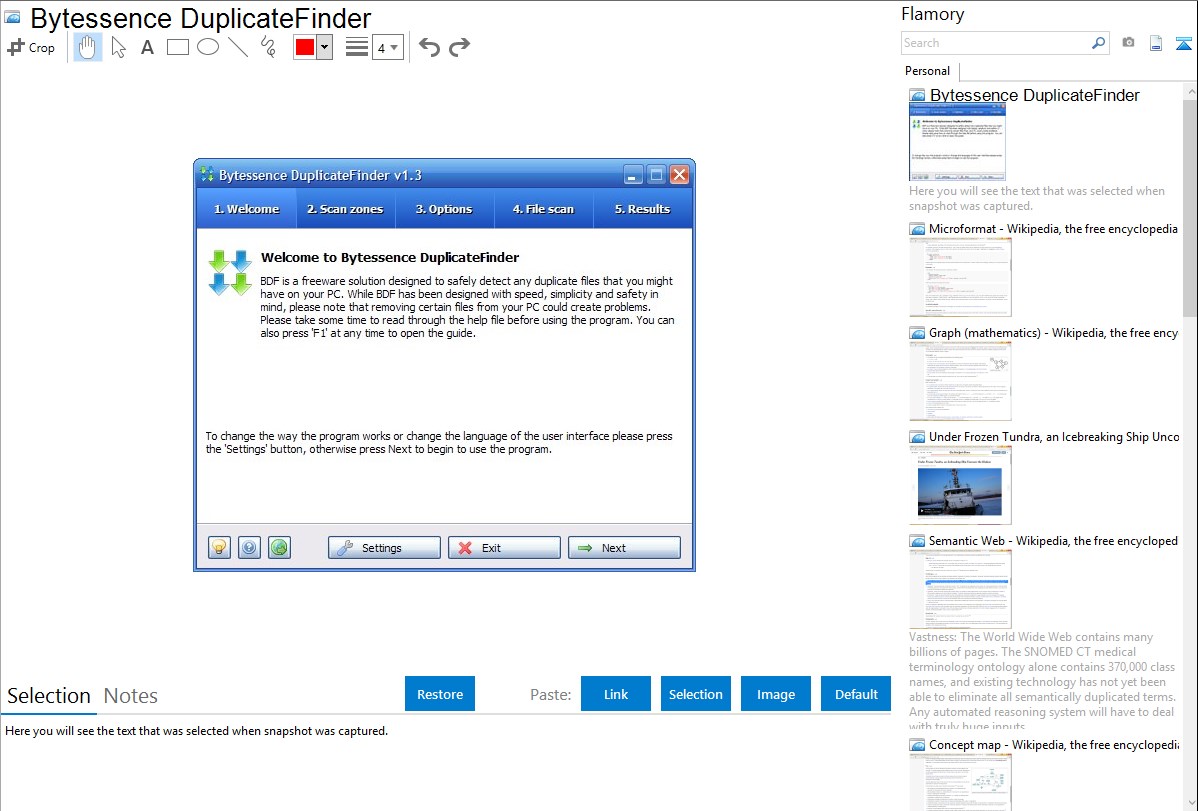Pick the rectangle drawing tool
Image resolution: width=1198 pixels, height=811 pixels.
(177, 47)
